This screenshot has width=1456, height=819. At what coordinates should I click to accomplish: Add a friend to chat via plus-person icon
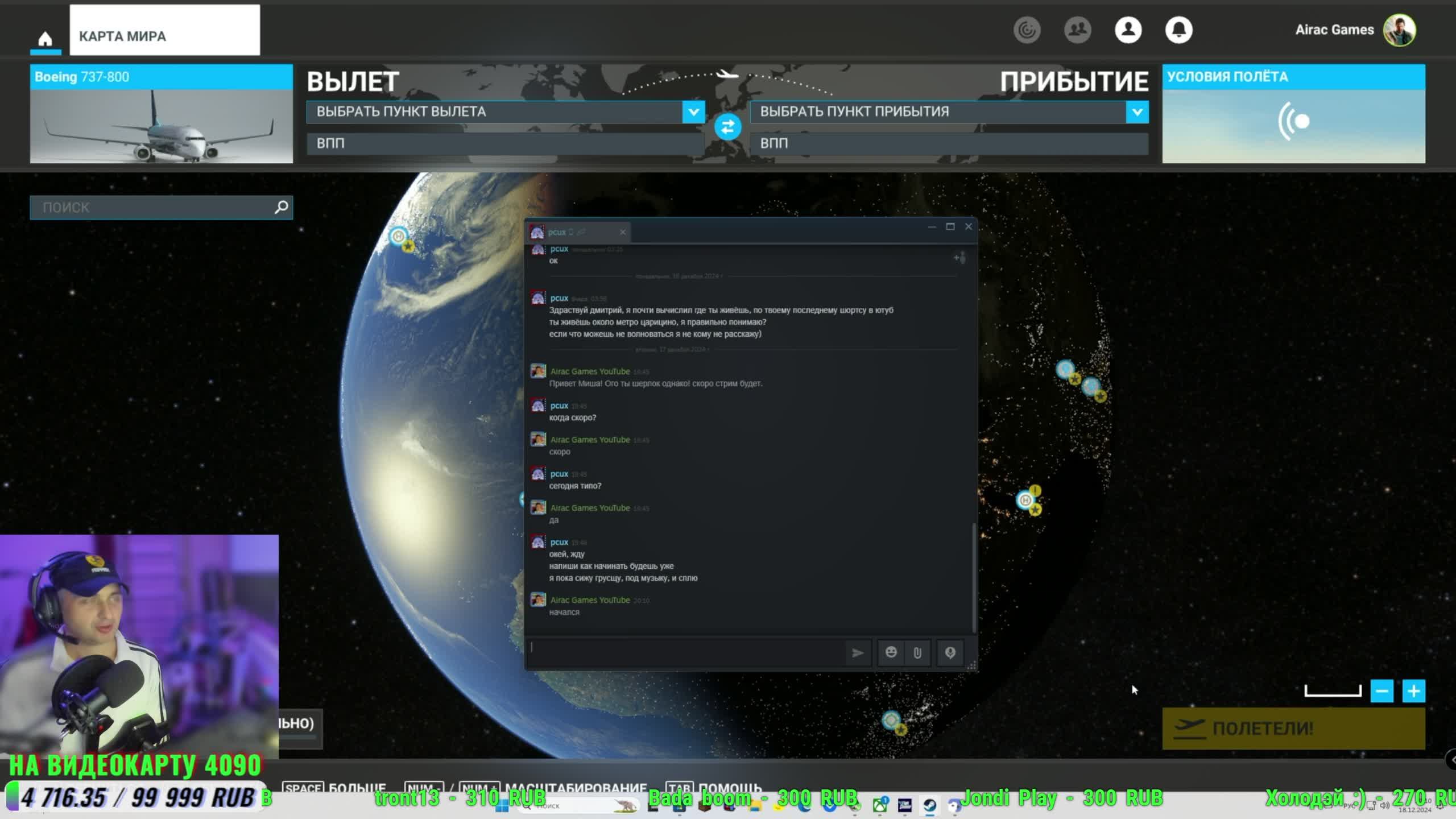tap(959, 258)
